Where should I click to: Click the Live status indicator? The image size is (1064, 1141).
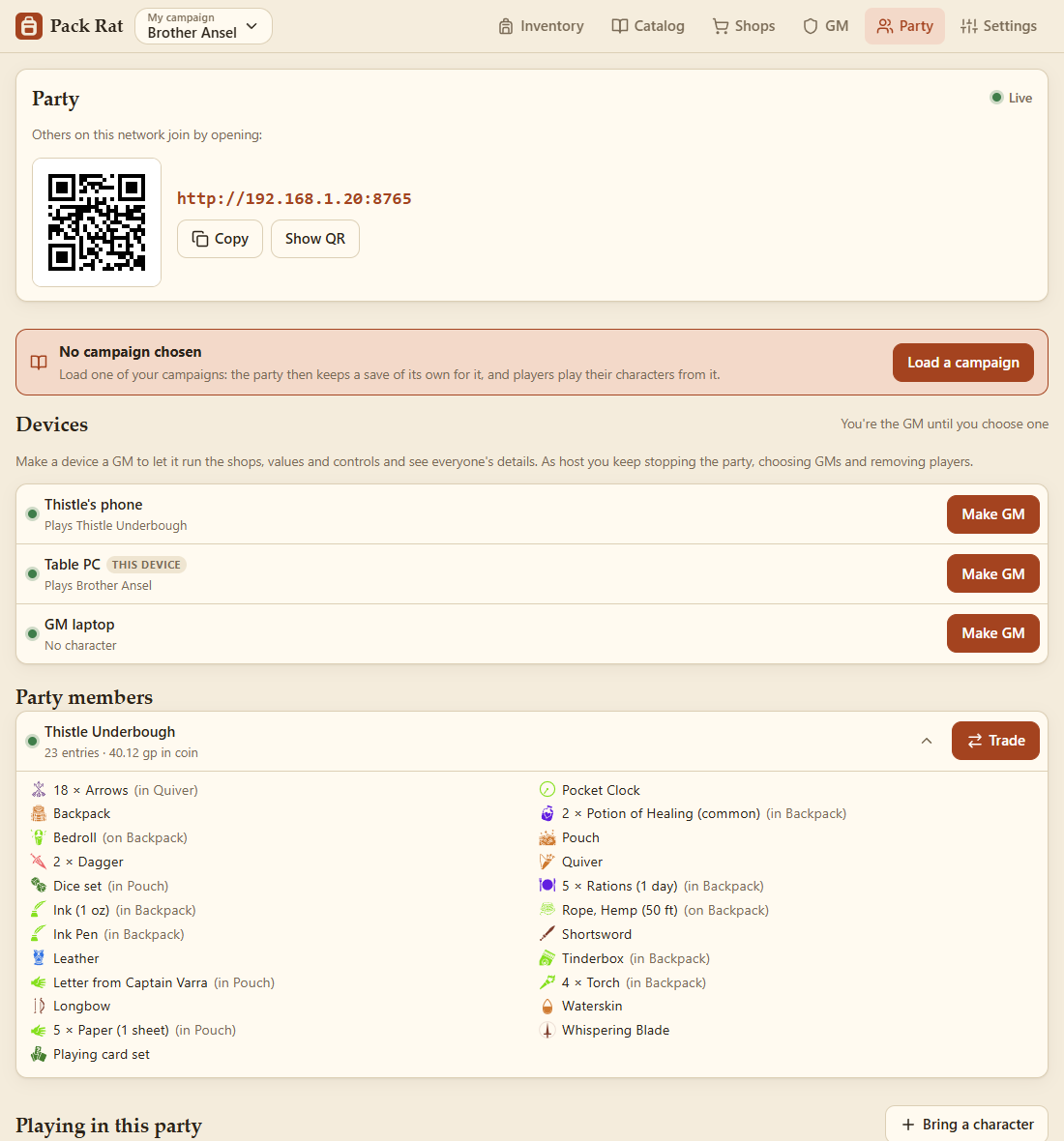pyautogui.click(x=1011, y=99)
